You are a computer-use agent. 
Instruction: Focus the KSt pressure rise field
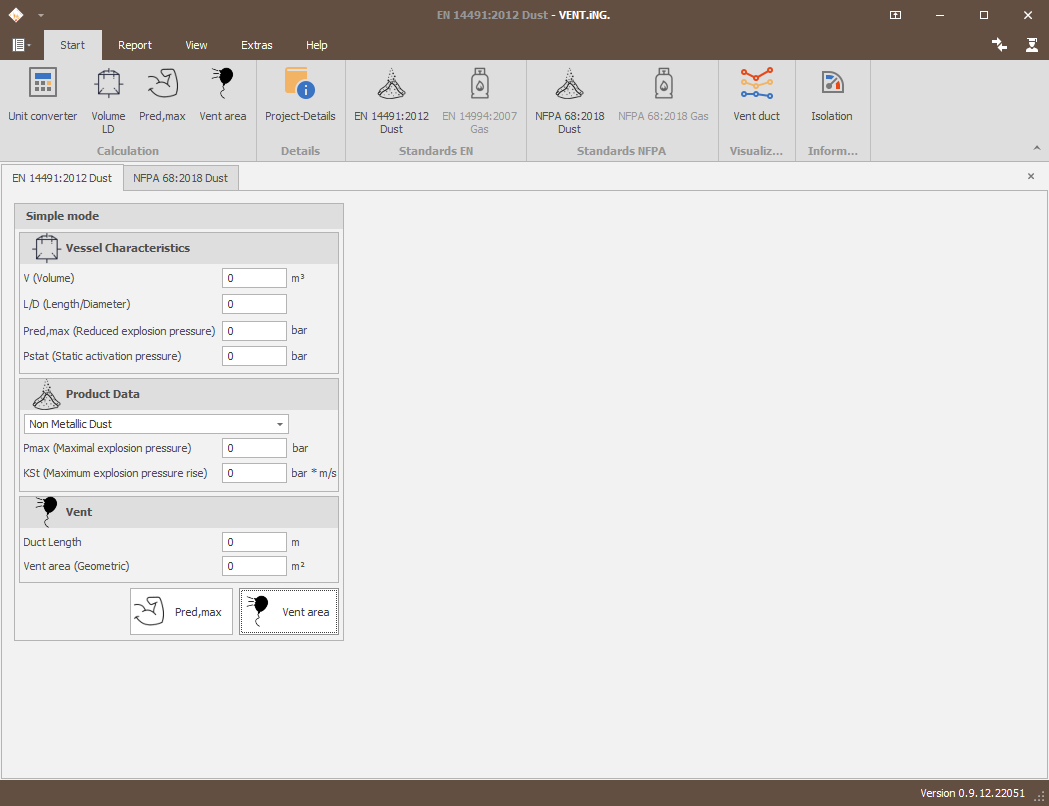pos(254,473)
